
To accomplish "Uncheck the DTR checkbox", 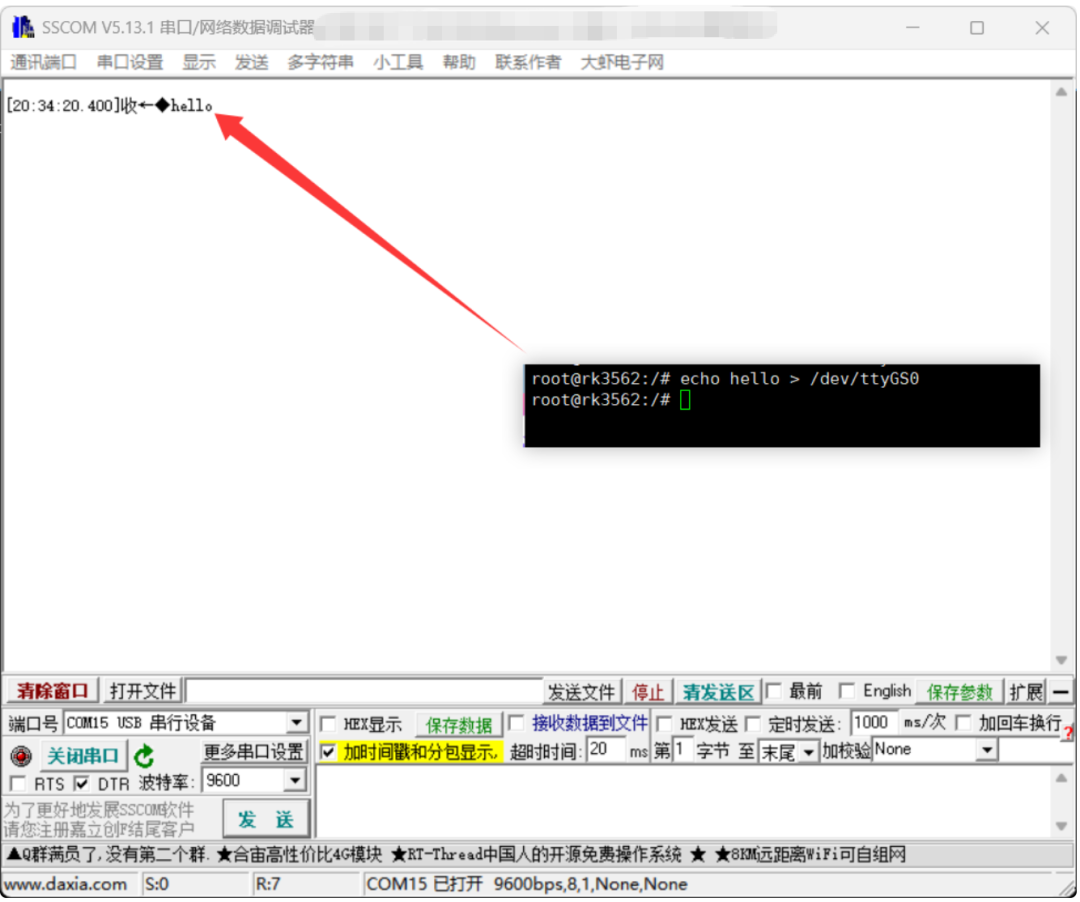I will [x=82, y=784].
